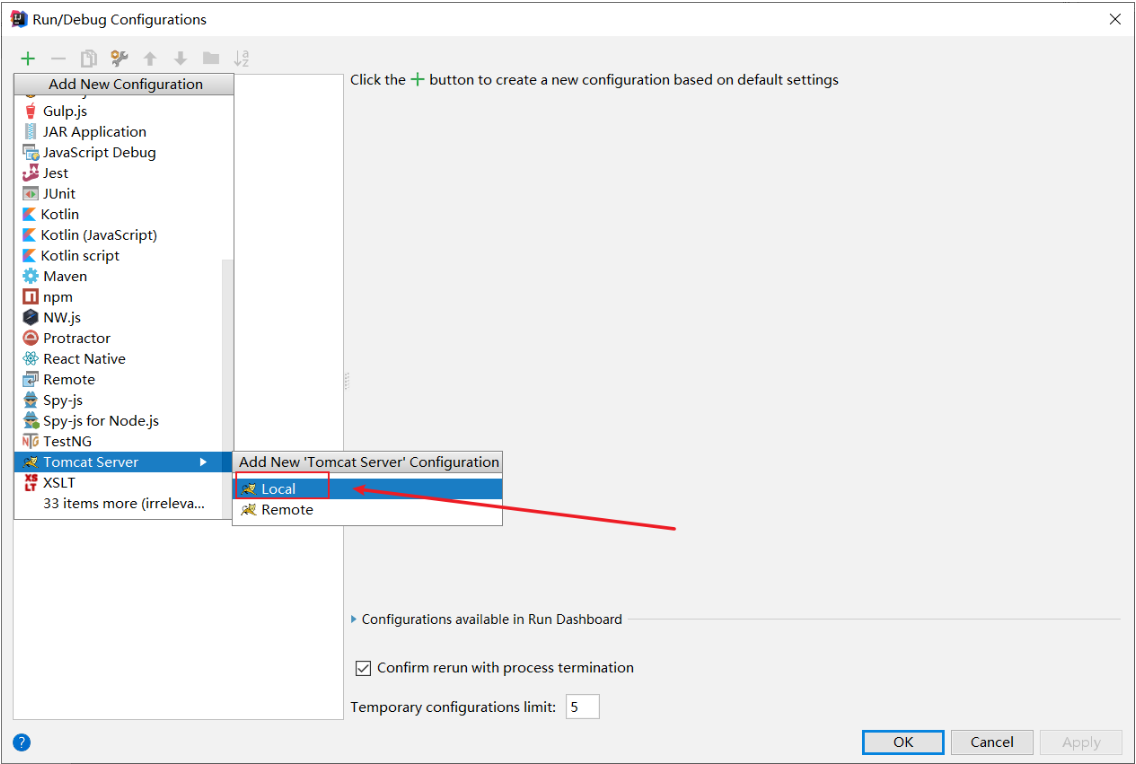
Task: Click the Create New Folder toolbar icon
Action: pos(211,59)
